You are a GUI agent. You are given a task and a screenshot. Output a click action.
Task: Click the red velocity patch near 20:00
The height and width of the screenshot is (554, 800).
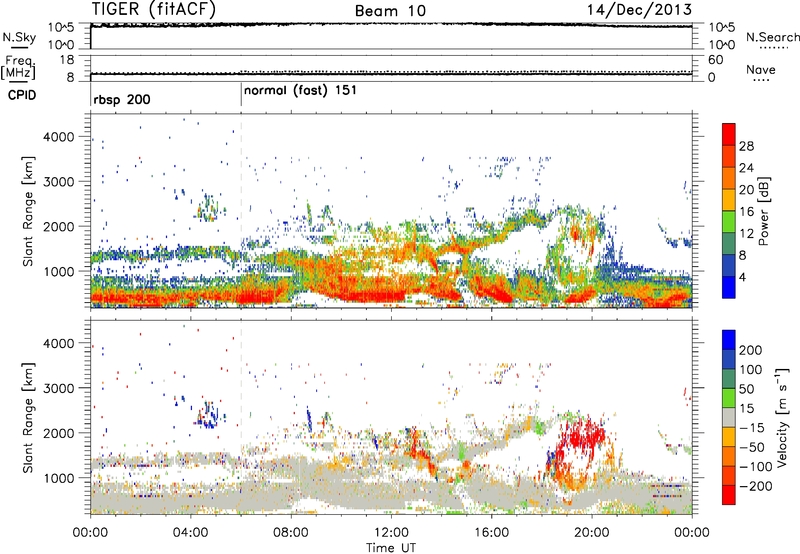(x=582, y=438)
